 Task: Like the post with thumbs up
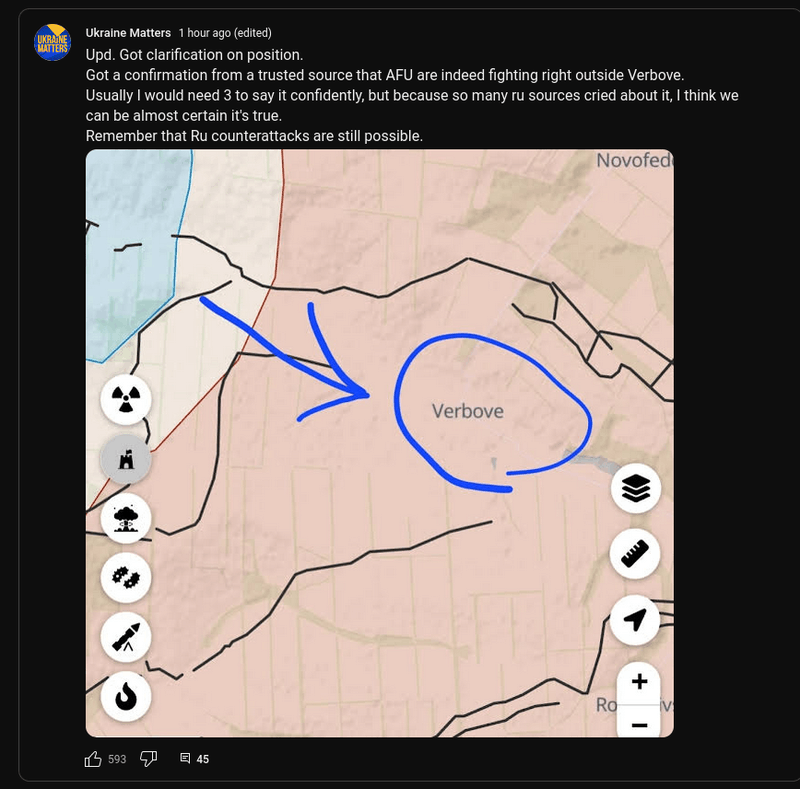(x=93, y=759)
